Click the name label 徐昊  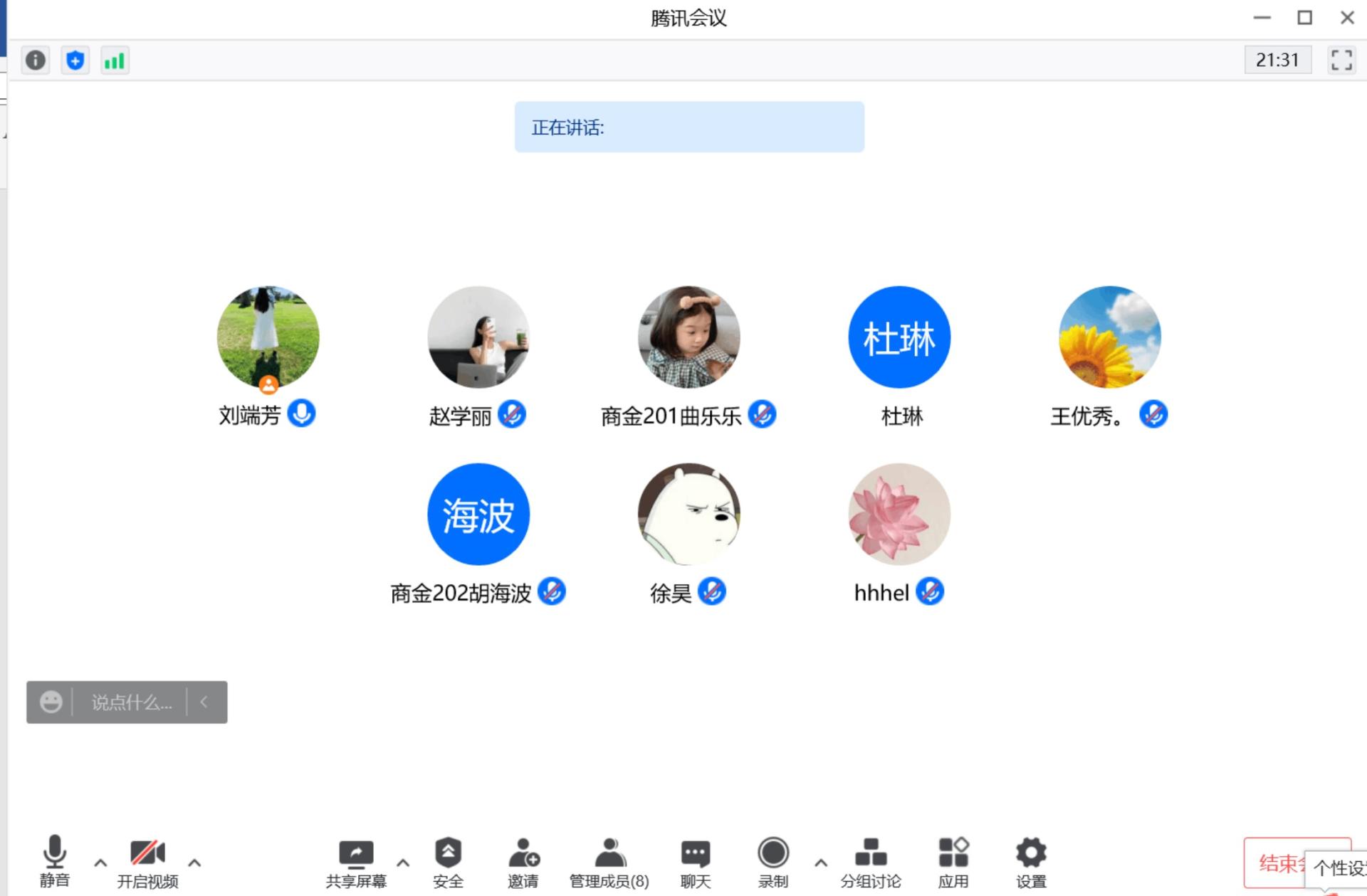coord(671,593)
